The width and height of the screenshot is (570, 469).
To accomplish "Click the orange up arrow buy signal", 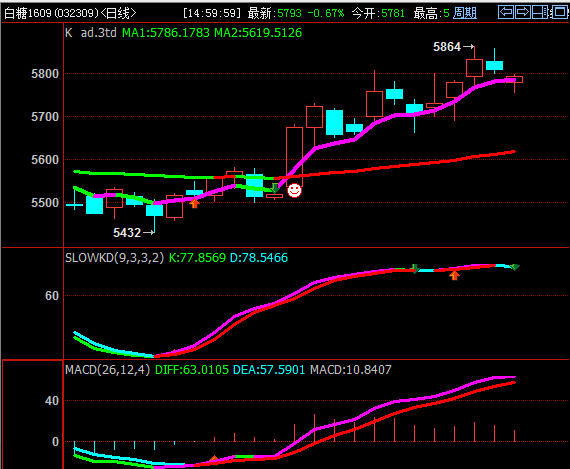I will coord(195,203).
